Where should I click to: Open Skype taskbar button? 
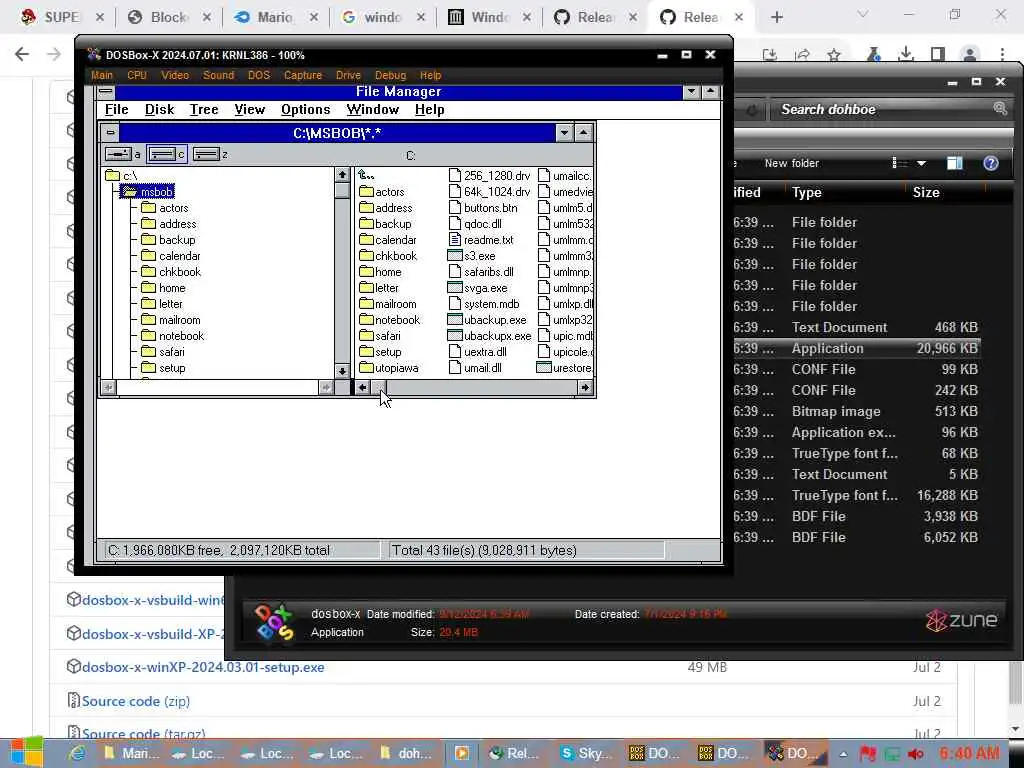click(586, 753)
